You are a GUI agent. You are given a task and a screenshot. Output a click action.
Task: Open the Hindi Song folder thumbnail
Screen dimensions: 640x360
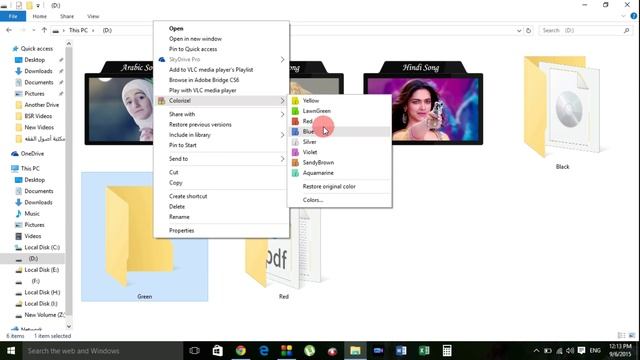click(x=423, y=103)
